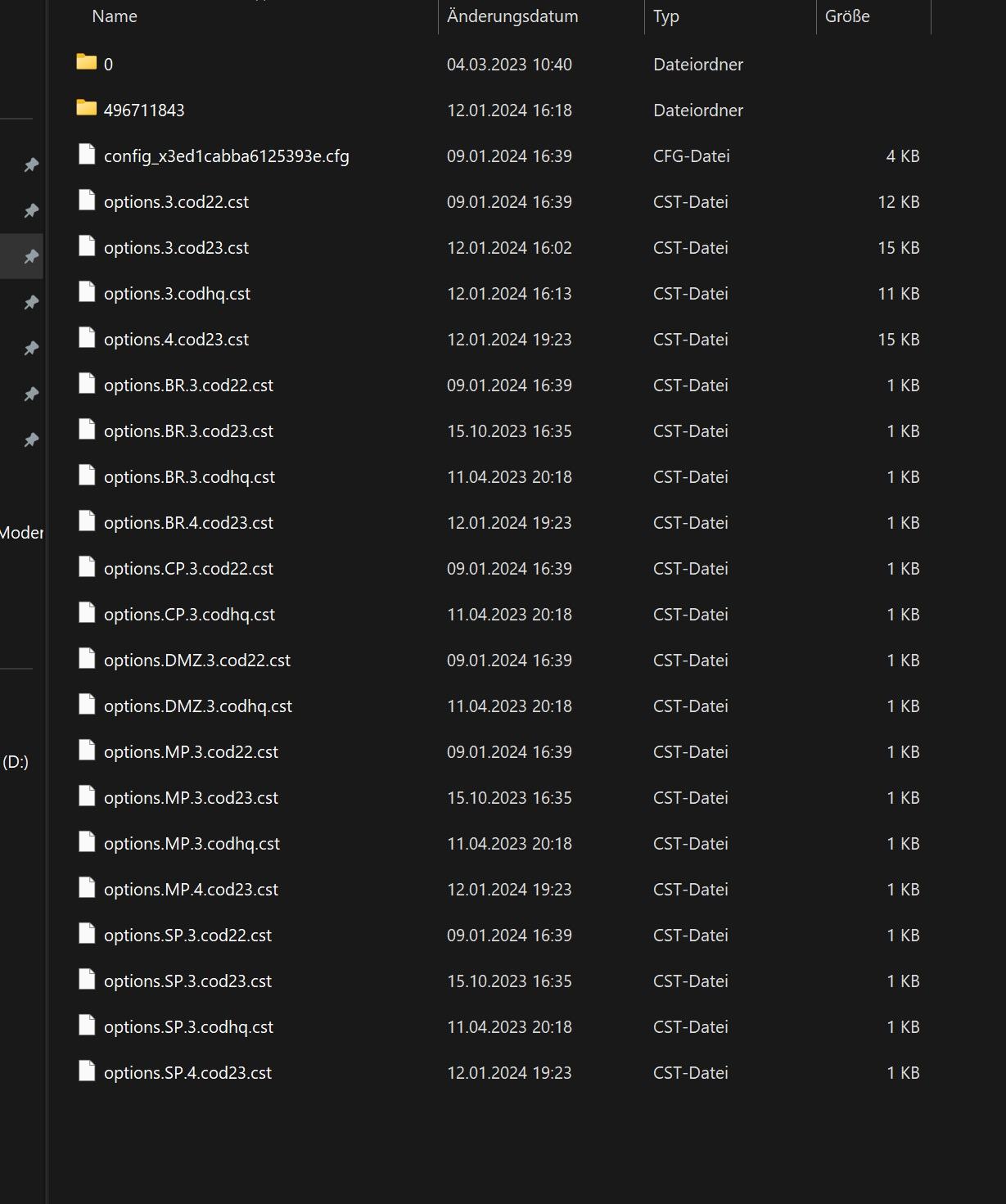Select the 496711843 folder icon
1006x1204 pixels.
click(x=86, y=108)
